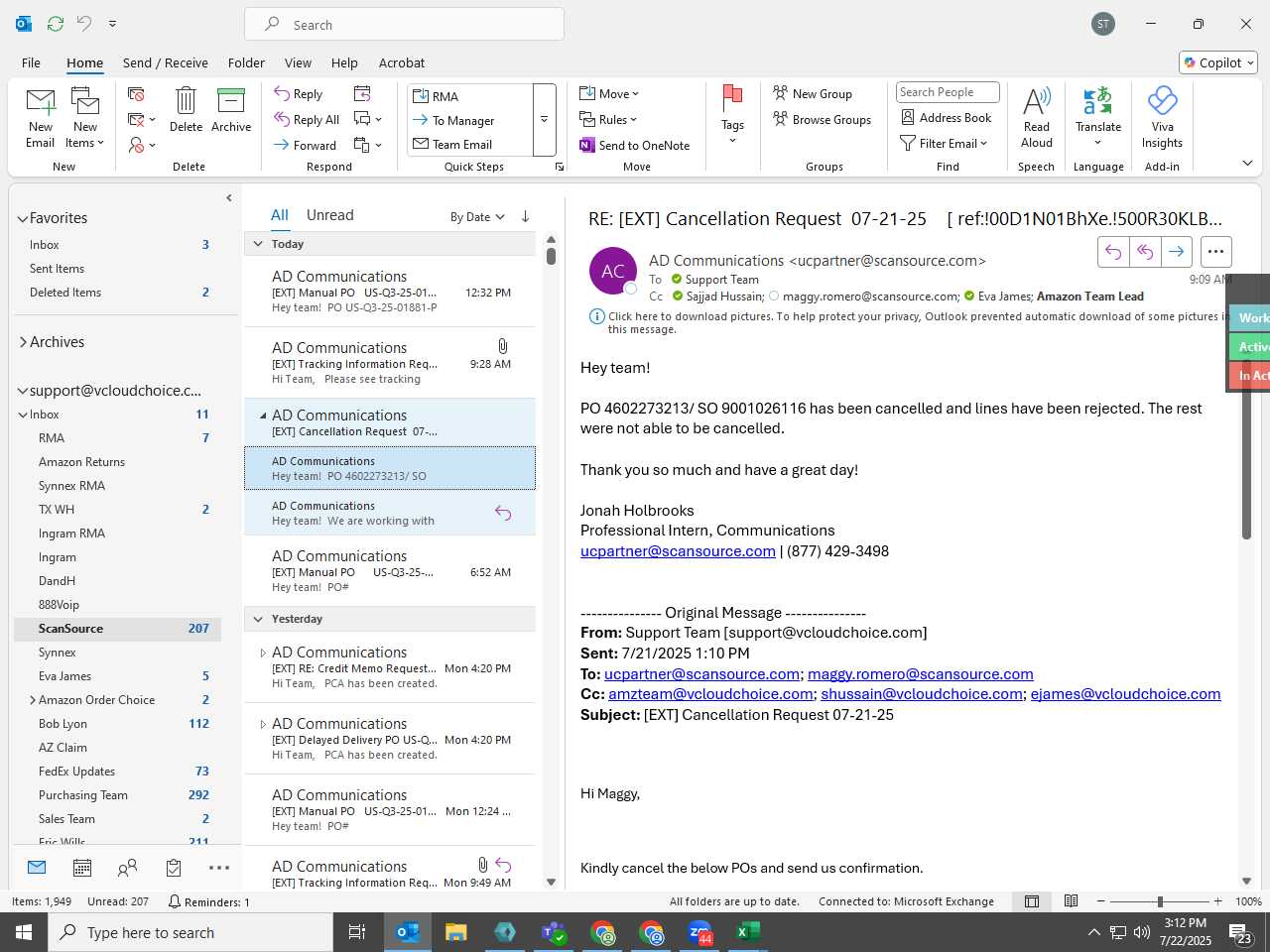This screenshot has width=1270, height=952.
Task: Collapse the Favorites section
Action: pyautogui.click(x=23, y=218)
